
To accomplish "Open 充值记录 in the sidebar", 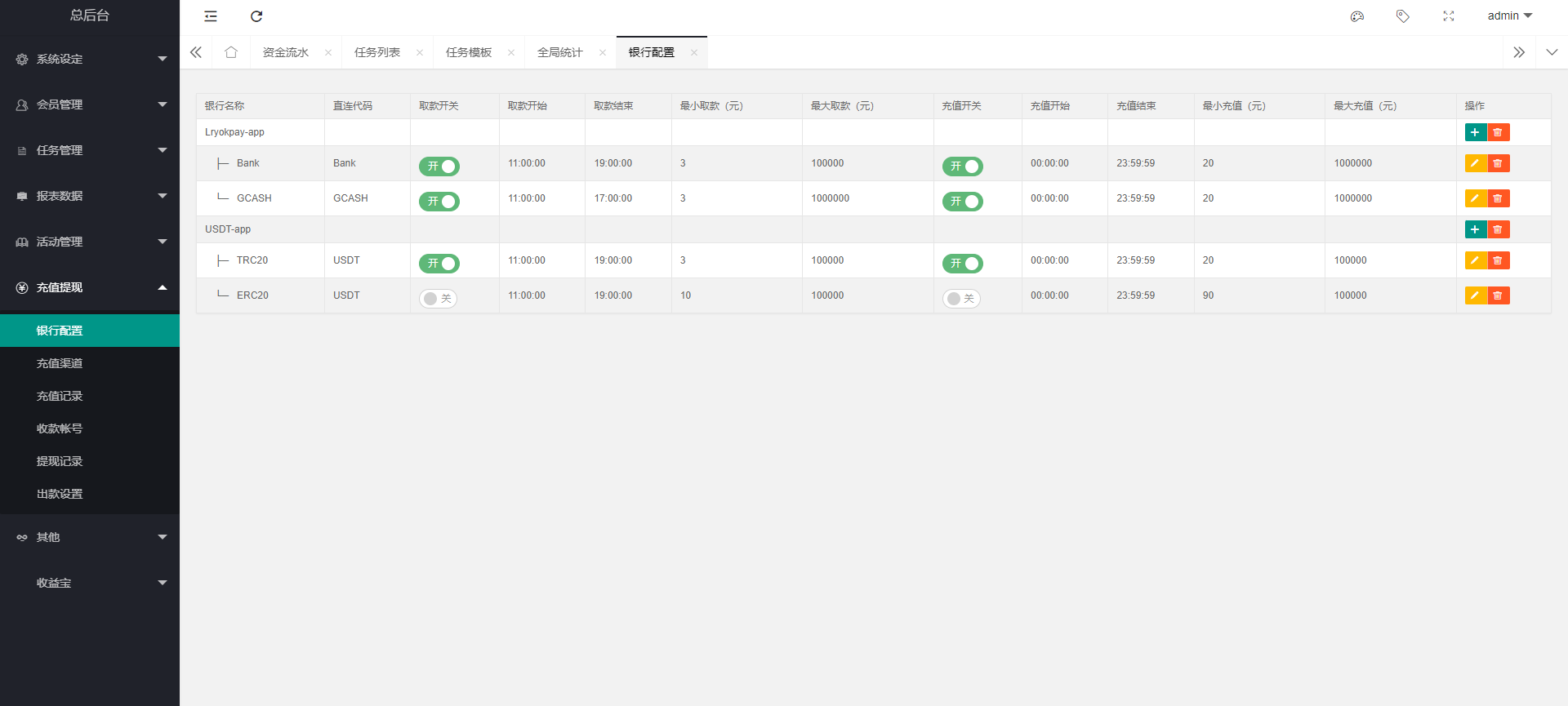I will (x=90, y=396).
